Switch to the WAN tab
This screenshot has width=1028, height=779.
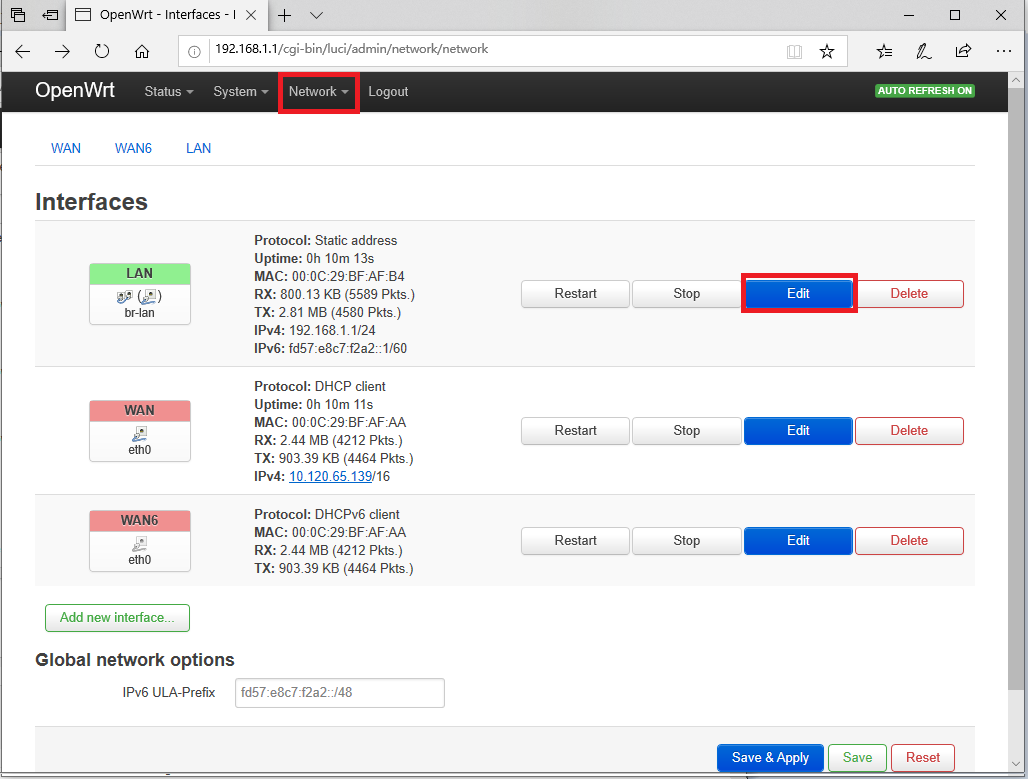point(66,148)
